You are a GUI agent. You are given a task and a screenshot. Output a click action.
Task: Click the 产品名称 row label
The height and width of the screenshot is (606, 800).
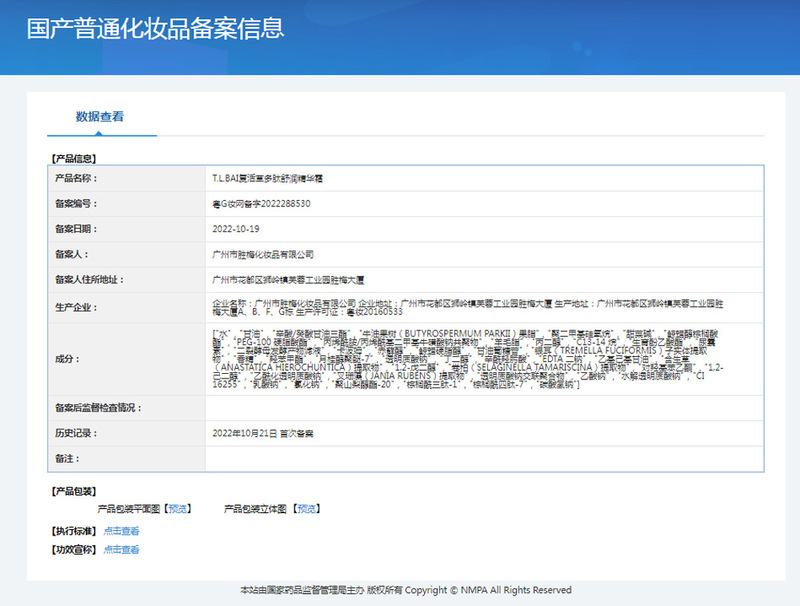(x=76, y=179)
